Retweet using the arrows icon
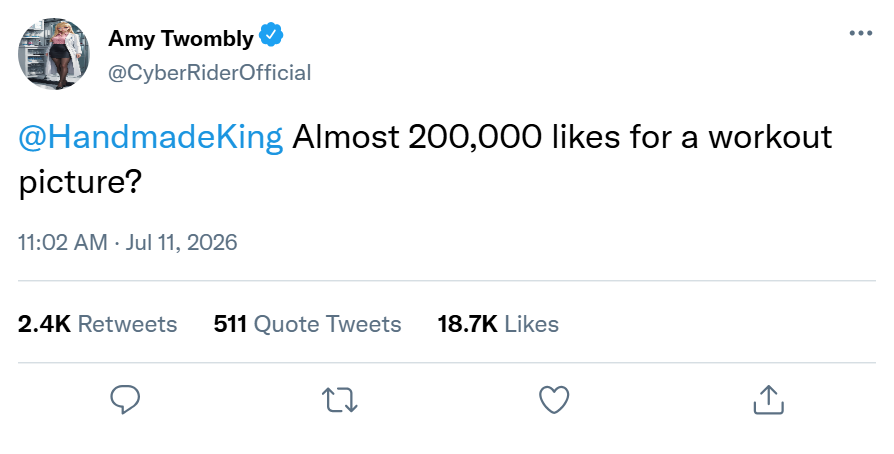Screen dimensions: 894x454 coord(340,400)
